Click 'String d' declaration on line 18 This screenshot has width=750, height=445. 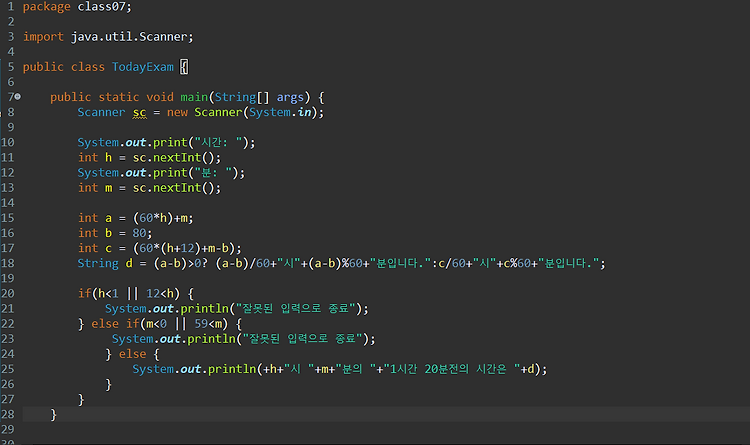tap(105, 263)
